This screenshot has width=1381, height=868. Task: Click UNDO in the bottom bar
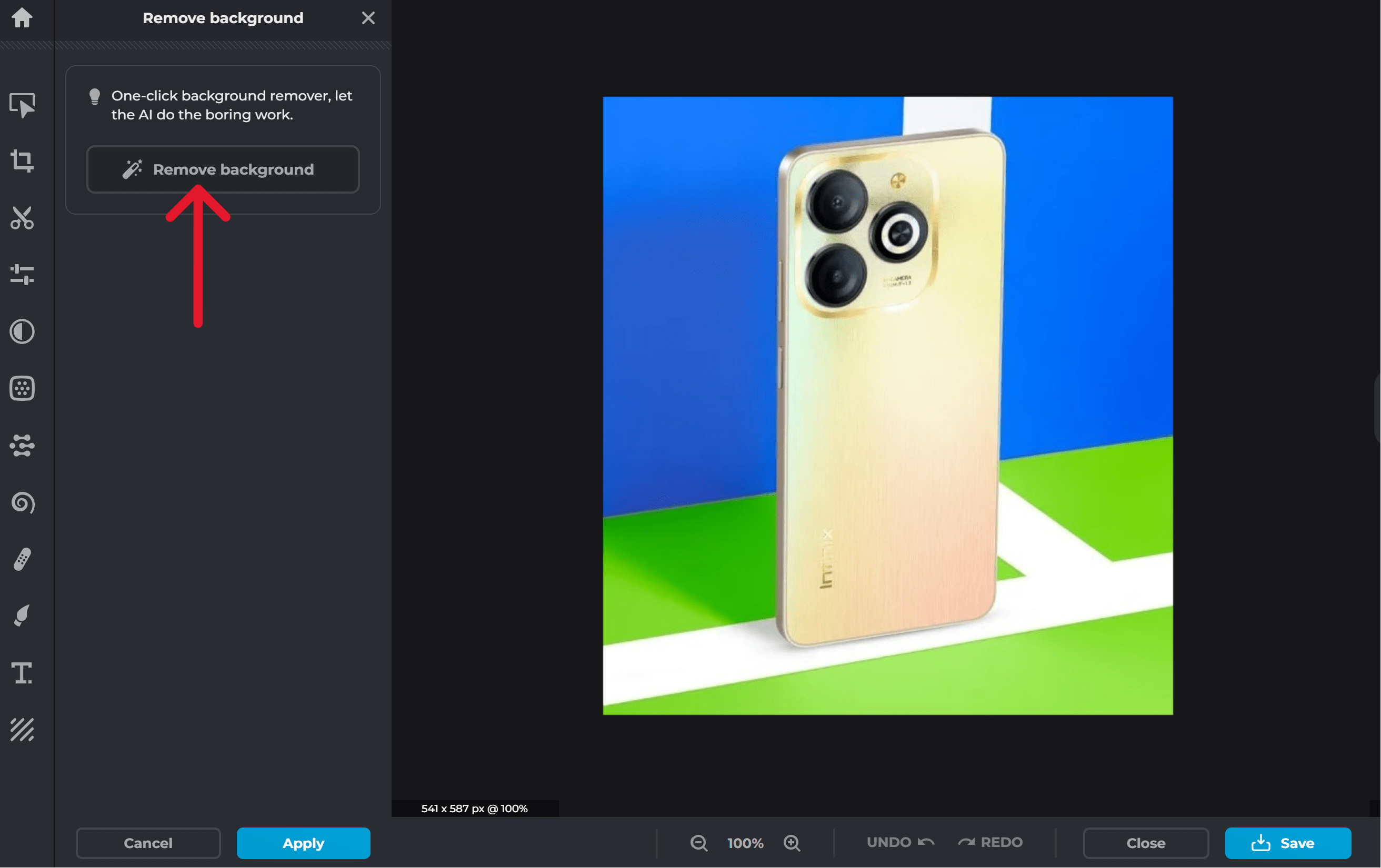pos(900,842)
